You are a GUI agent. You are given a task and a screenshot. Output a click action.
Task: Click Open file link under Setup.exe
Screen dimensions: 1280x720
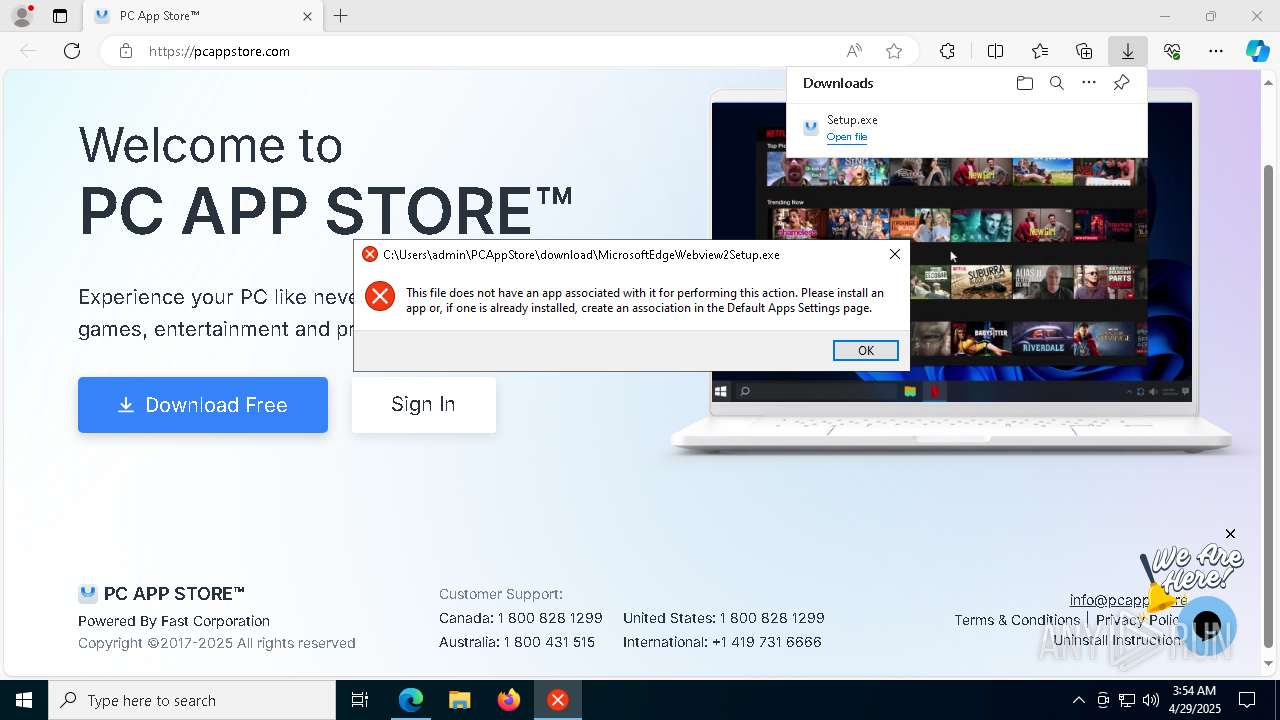tap(847, 137)
